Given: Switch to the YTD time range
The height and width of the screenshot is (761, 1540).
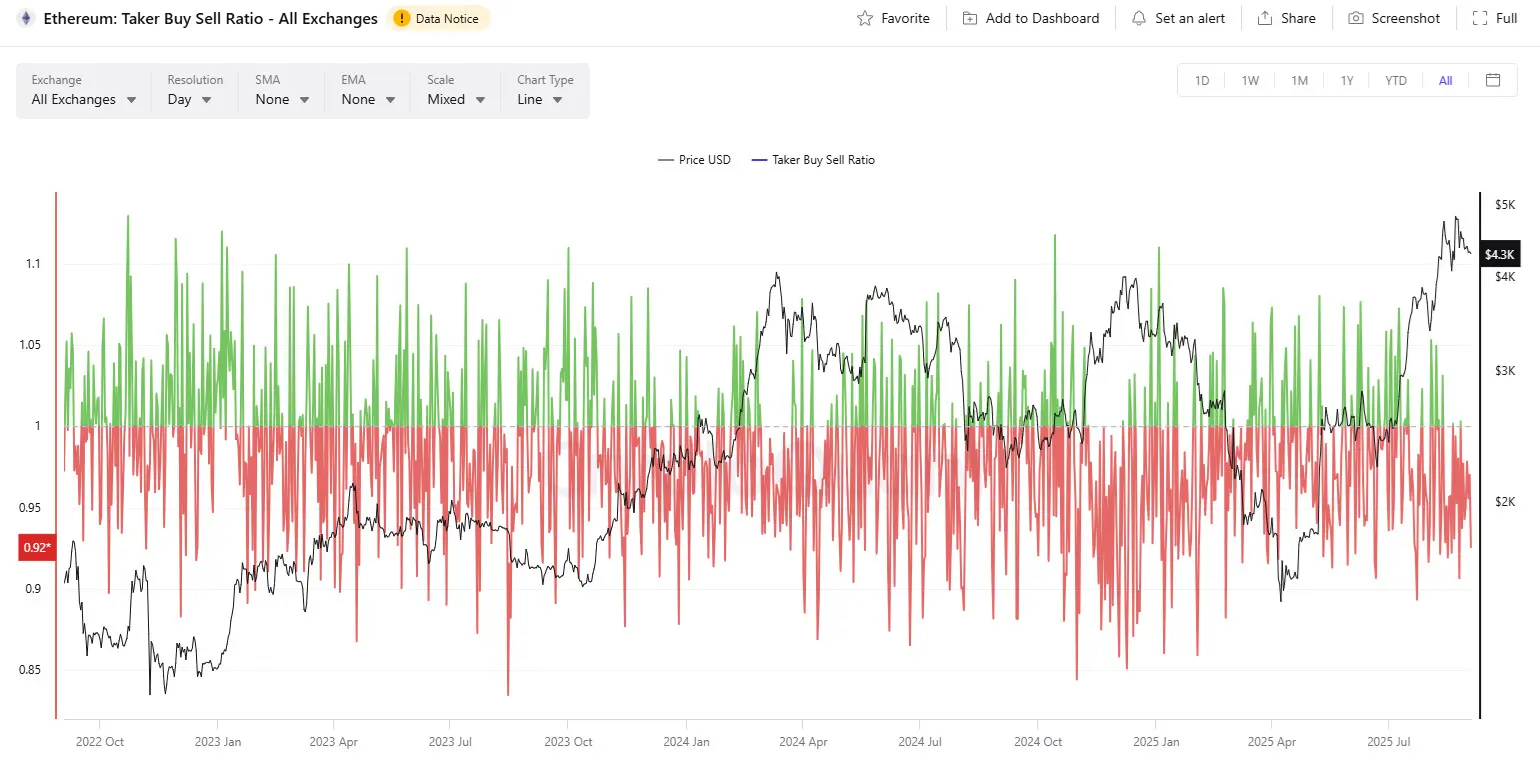Looking at the screenshot, I should tap(1395, 80).
